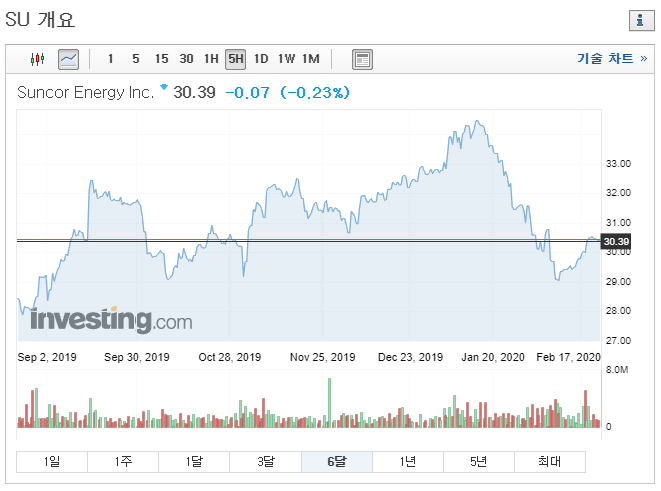Set chart interval to 1 minute
The width and height of the screenshot is (661, 491).
(x=110, y=59)
